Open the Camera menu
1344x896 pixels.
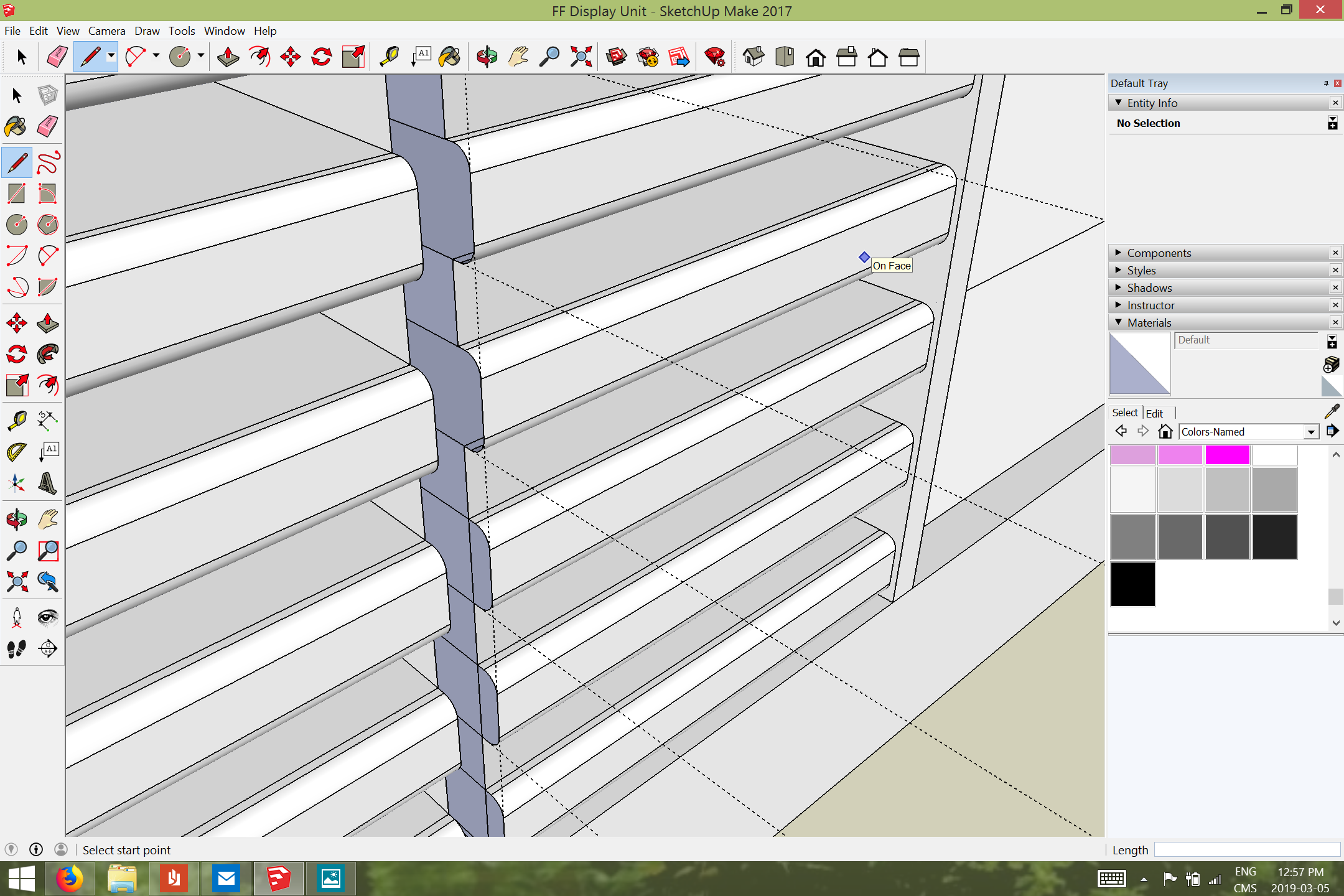coord(106,30)
